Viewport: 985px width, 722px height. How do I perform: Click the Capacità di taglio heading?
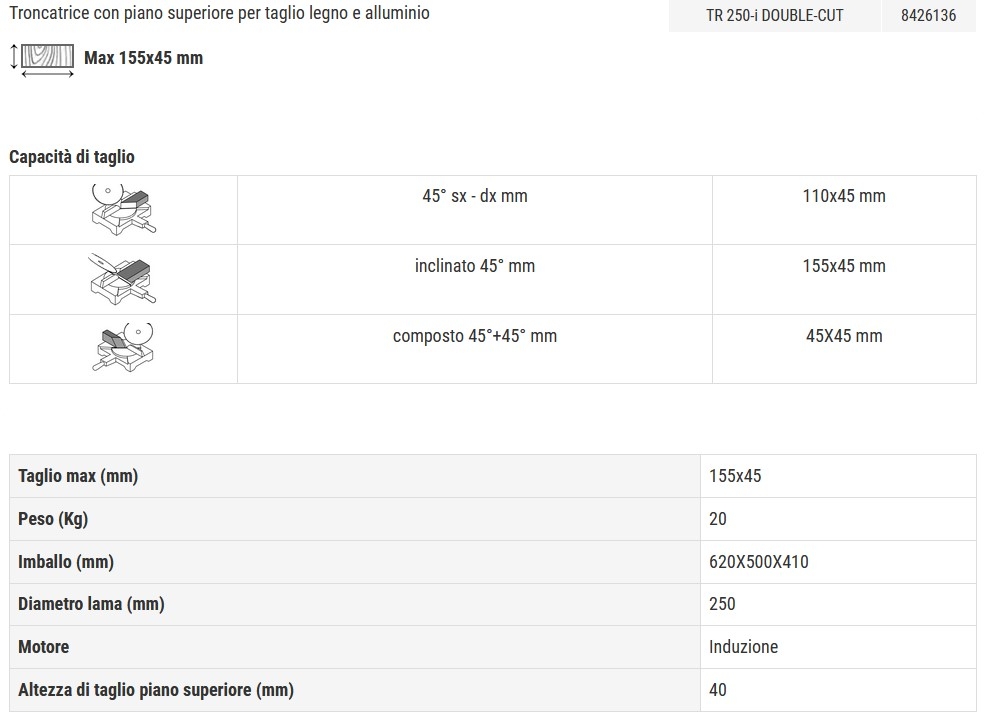click(72, 156)
